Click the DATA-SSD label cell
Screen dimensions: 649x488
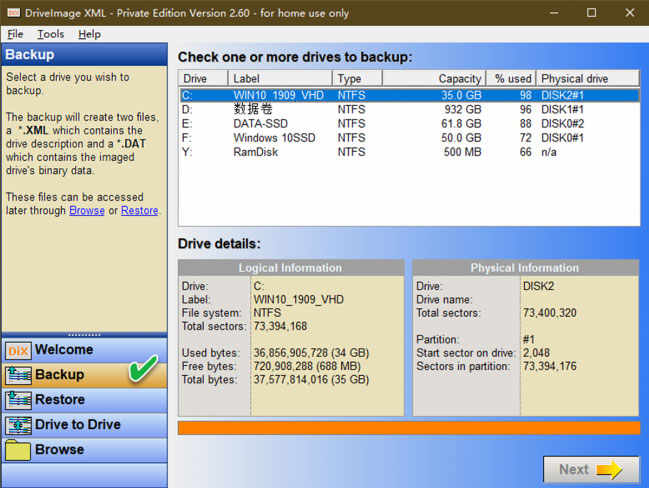[x=260, y=123]
